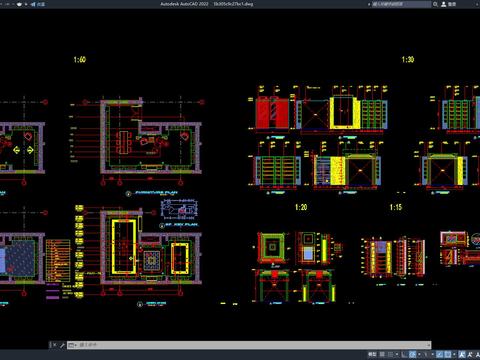
Task: Expand quick access toolbar dropdown arrow
Action: point(26,4)
